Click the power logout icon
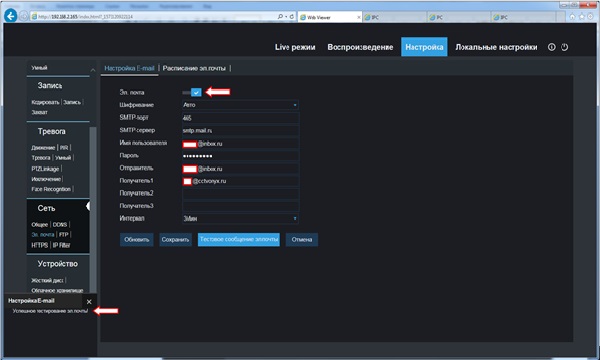Viewport: 600px width, 360px height. 565,47
